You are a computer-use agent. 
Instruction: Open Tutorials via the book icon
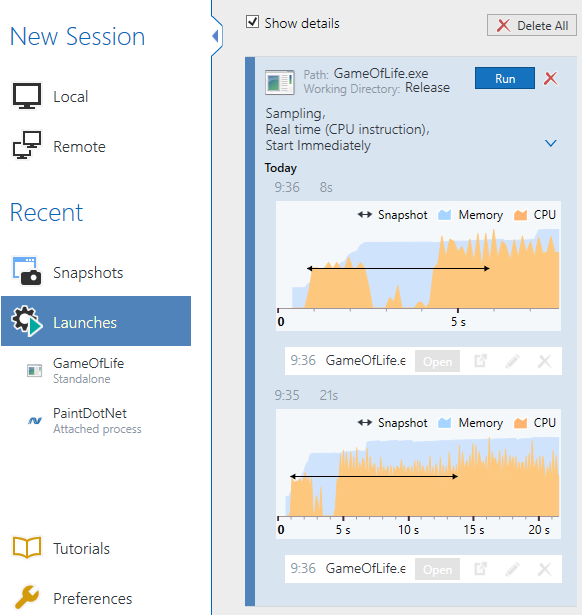[x=27, y=547]
